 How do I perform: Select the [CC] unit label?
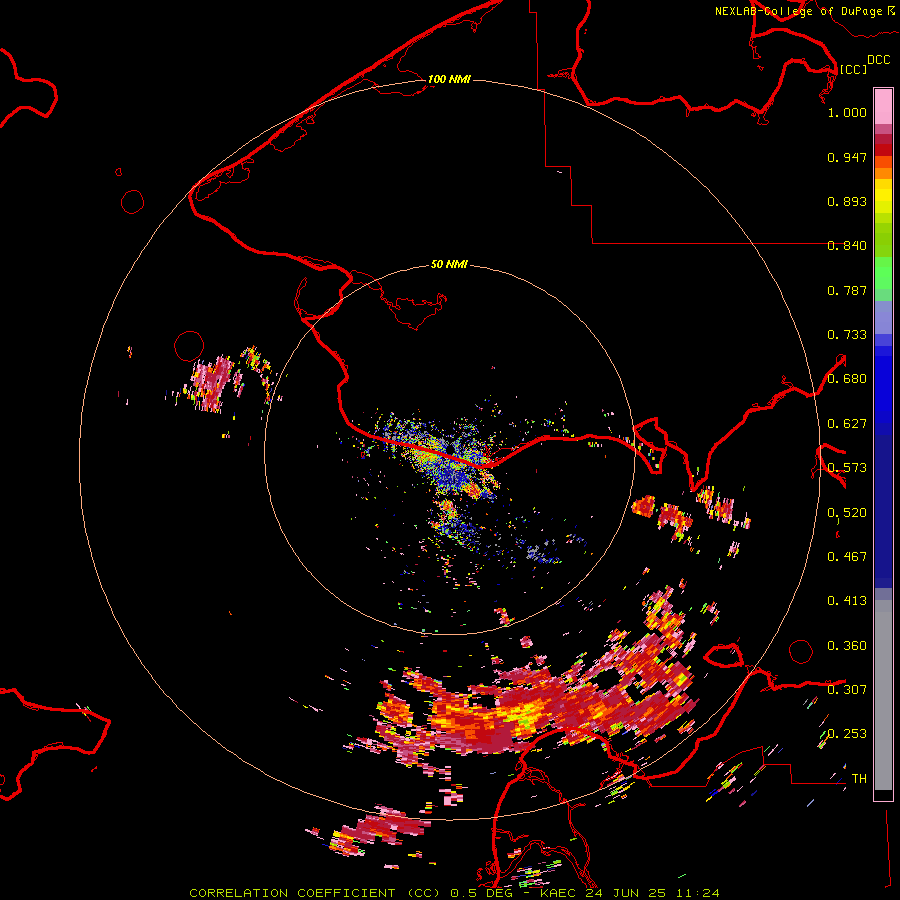pyautogui.click(x=854, y=69)
